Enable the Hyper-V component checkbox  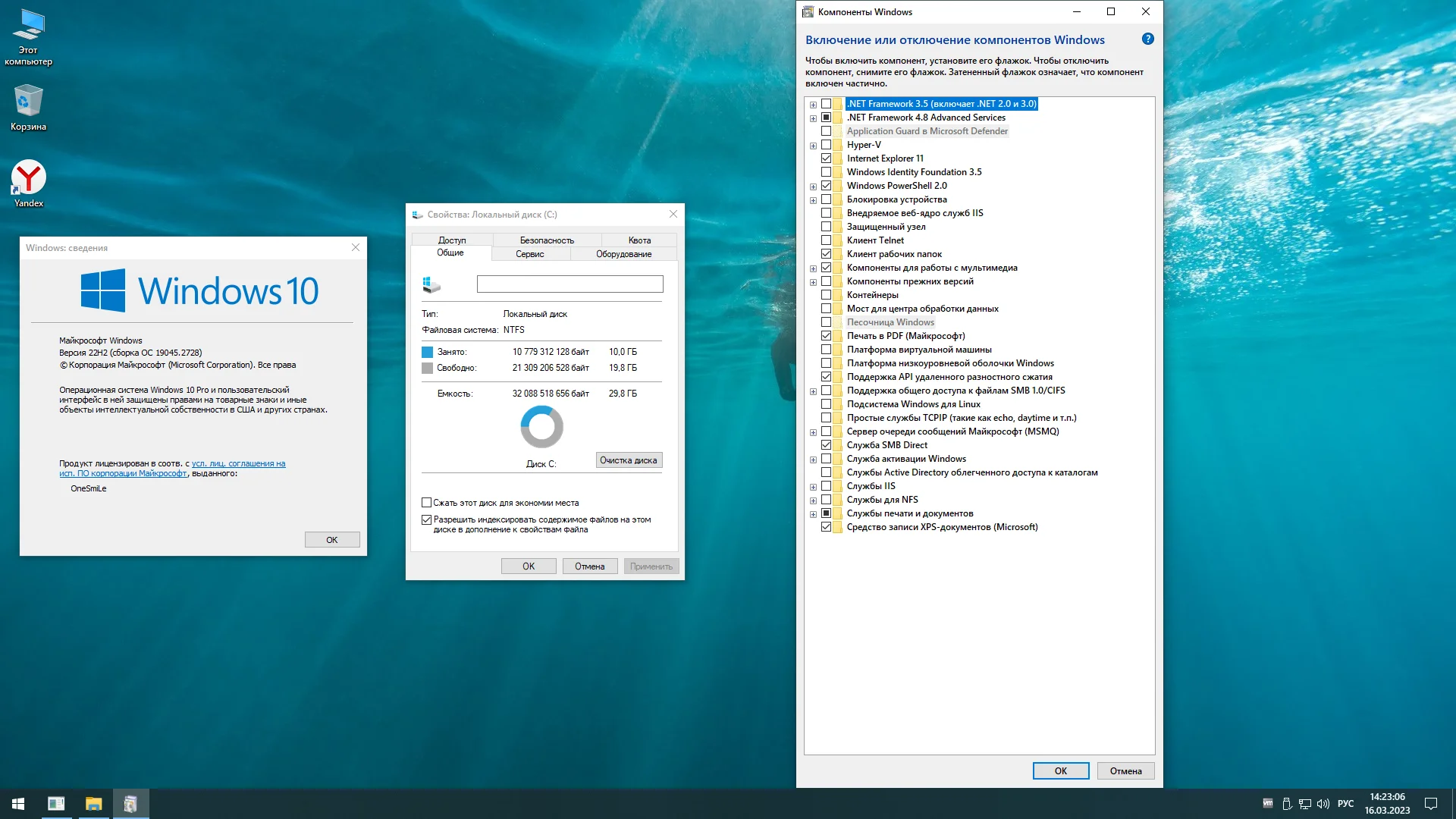click(826, 145)
